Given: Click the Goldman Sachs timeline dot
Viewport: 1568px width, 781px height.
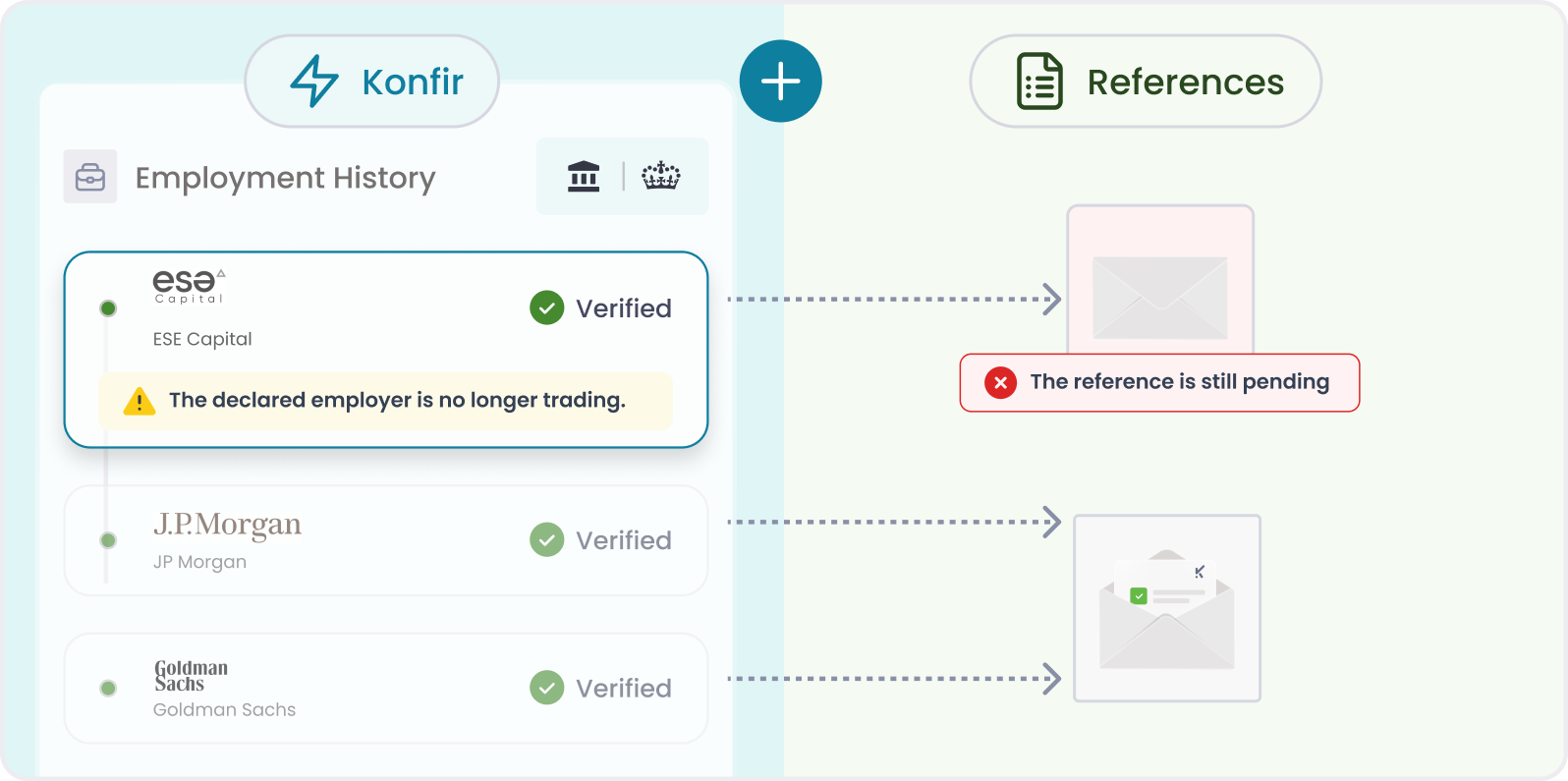Looking at the screenshot, I should tap(108, 689).
